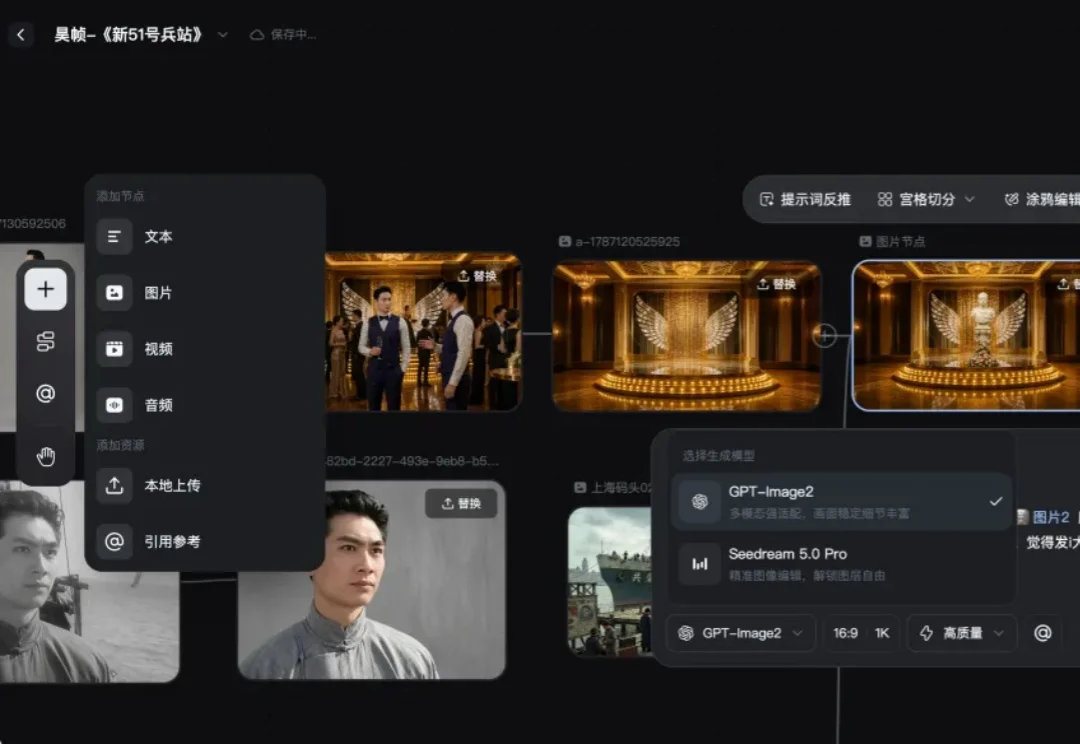
Task: Click 提示词反推 prompt reverse button
Action: coord(805,200)
